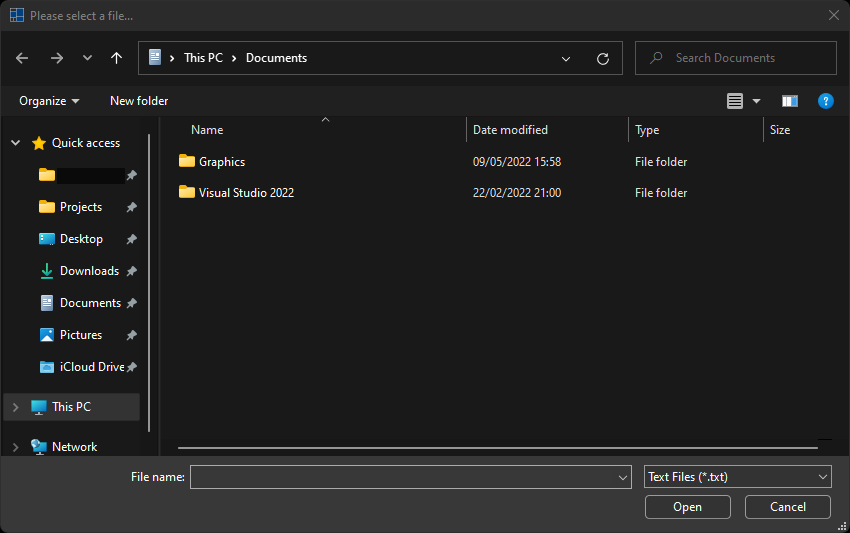This screenshot has width=850, height=533.
Task: Collapse the Quick access section
Action: (15, 143)
